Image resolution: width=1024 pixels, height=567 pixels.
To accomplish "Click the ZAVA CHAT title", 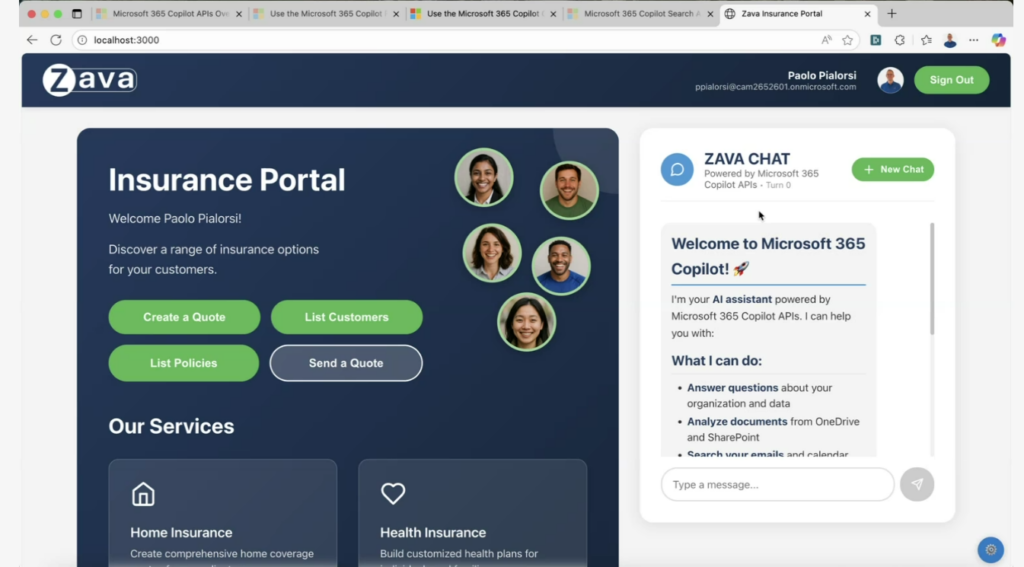I will (747, 159).
